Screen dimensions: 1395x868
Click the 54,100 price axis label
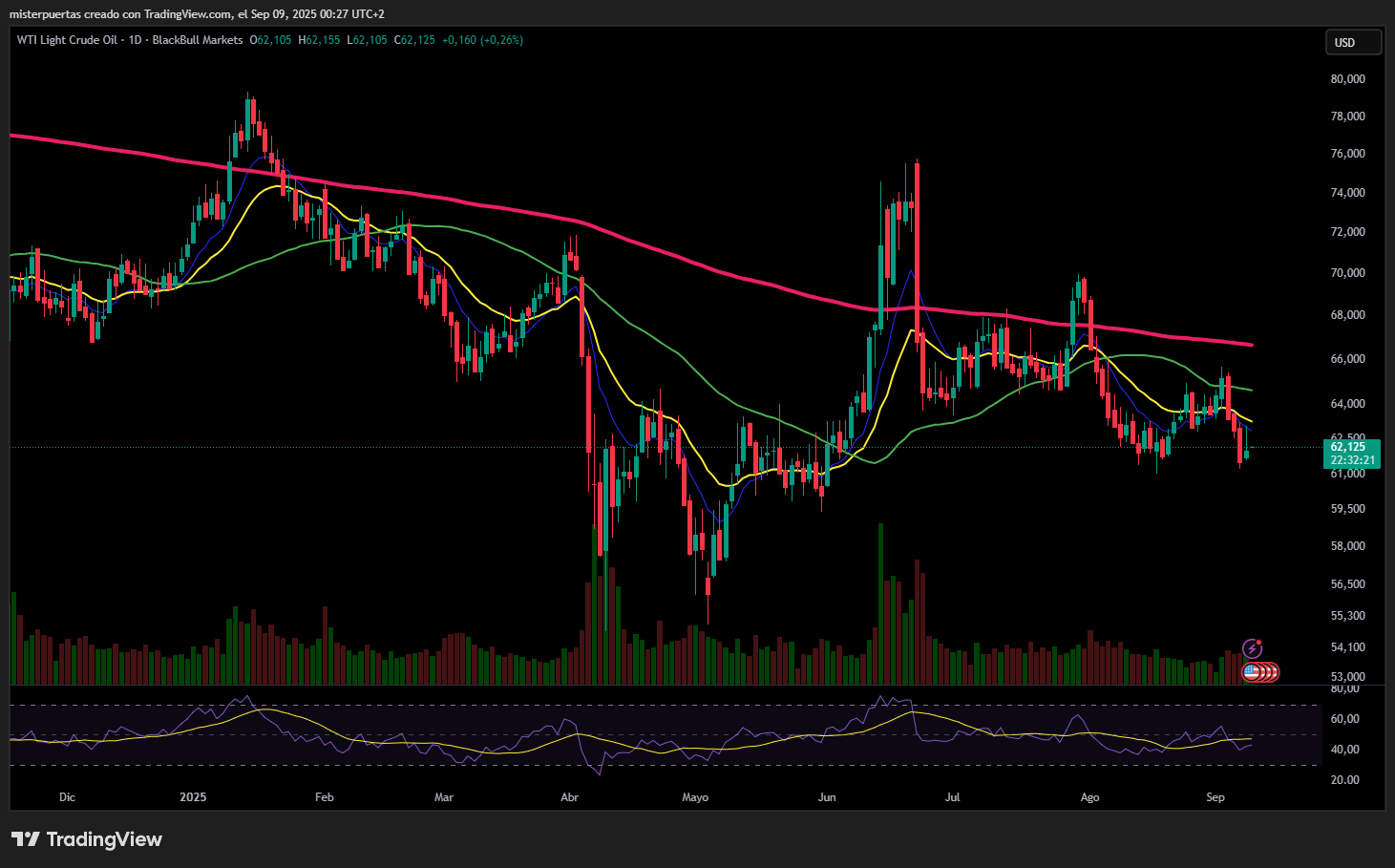[1347, 647]
